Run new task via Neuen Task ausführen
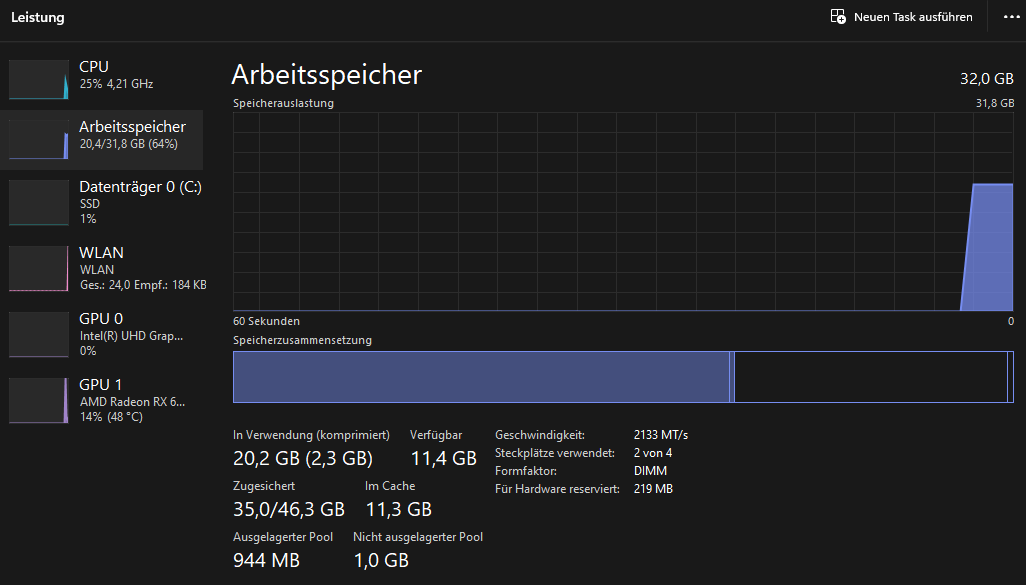The image size is (1026, 585). [912, 17]
